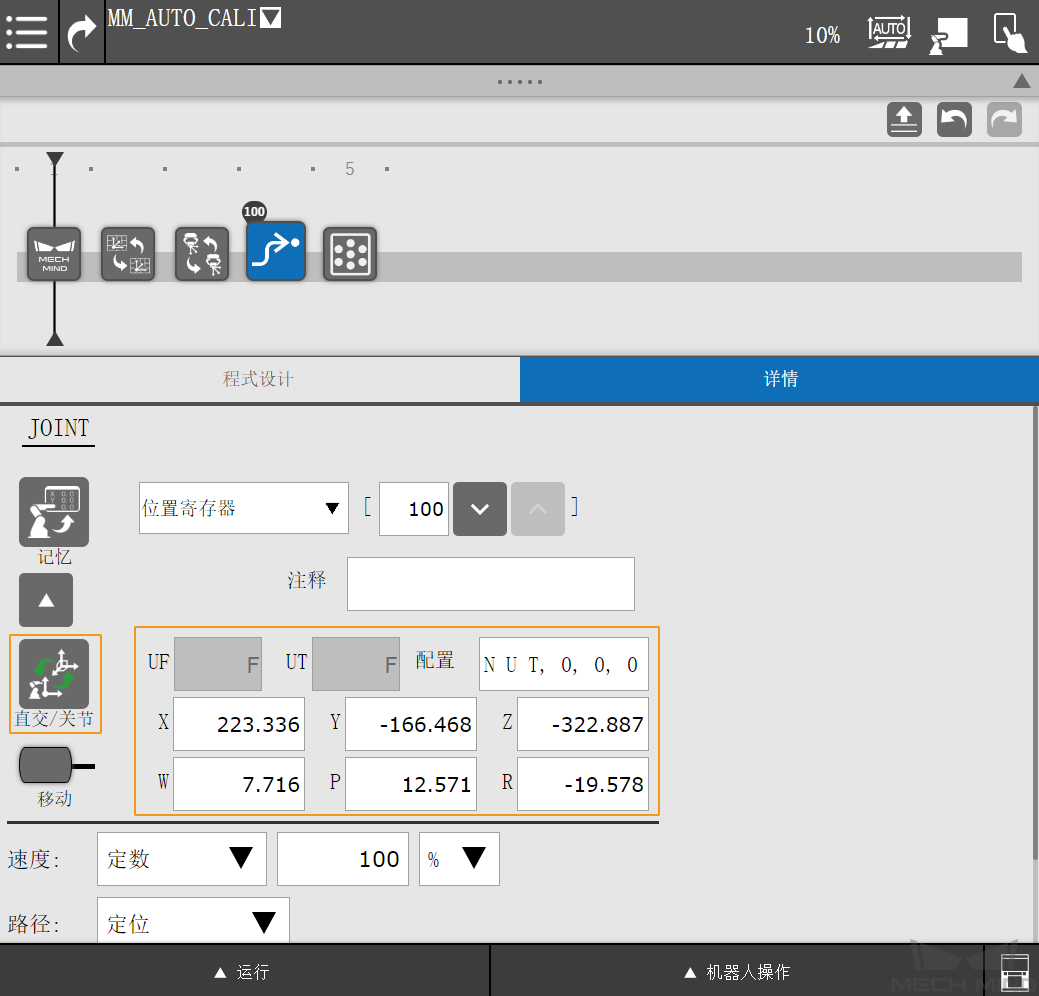Decrease register index with the down chevron

click(480, 509)
